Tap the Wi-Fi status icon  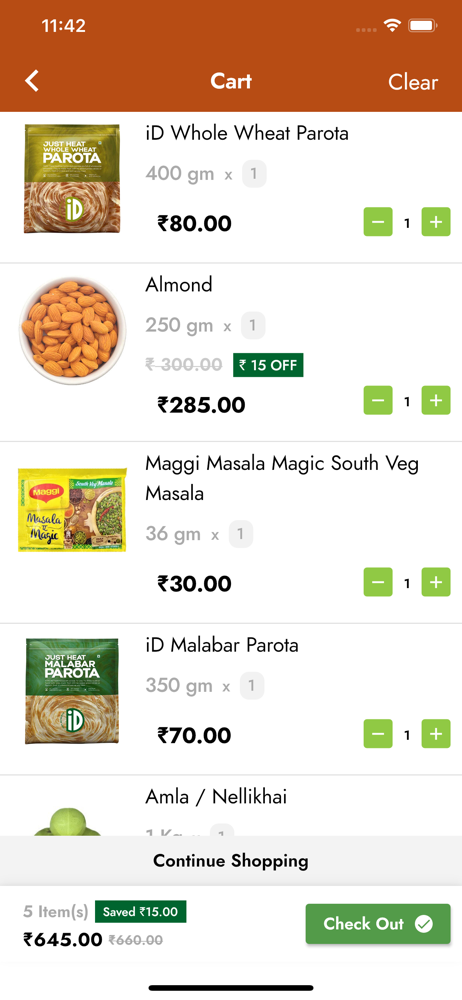[391, 26]
